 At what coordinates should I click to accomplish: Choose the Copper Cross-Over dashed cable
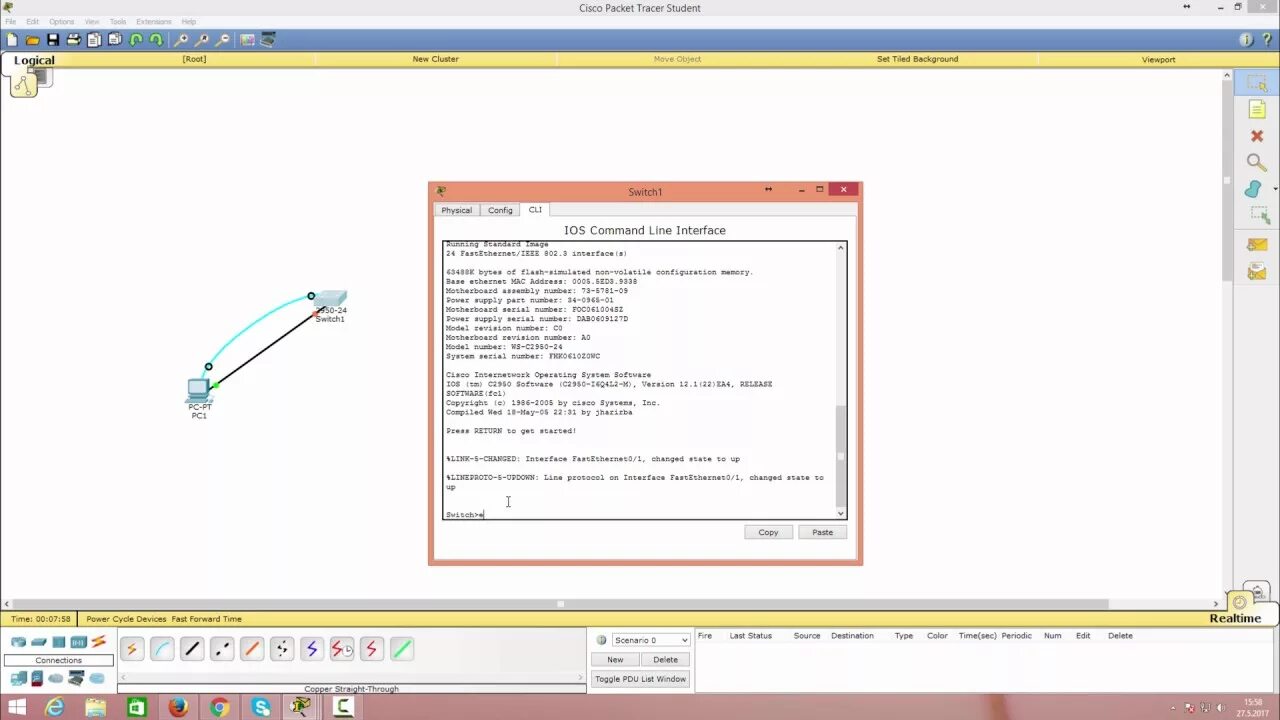pyautogui.click(x=222, y=649)
